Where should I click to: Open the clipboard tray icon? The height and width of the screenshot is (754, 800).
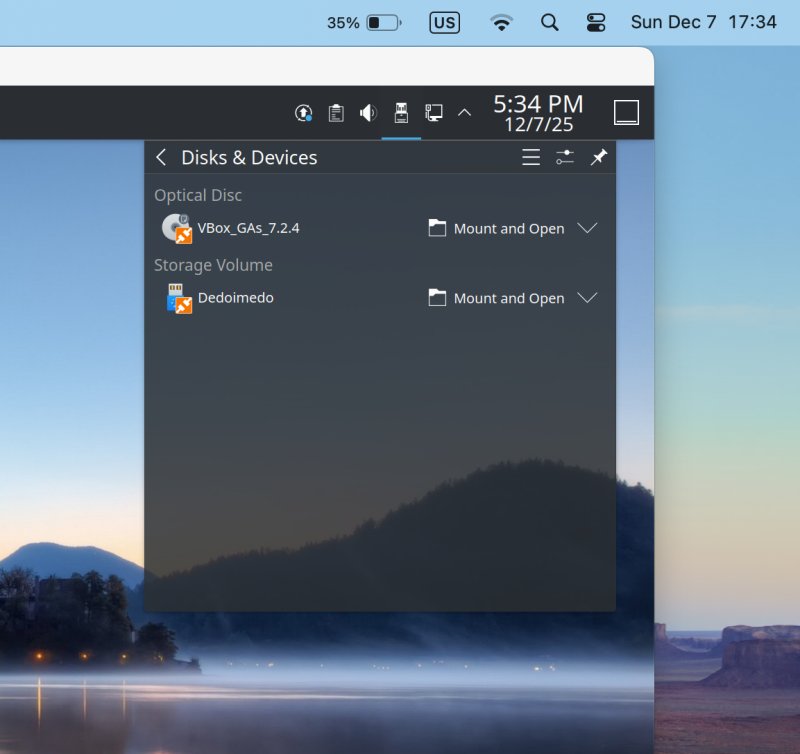(336, 113)
